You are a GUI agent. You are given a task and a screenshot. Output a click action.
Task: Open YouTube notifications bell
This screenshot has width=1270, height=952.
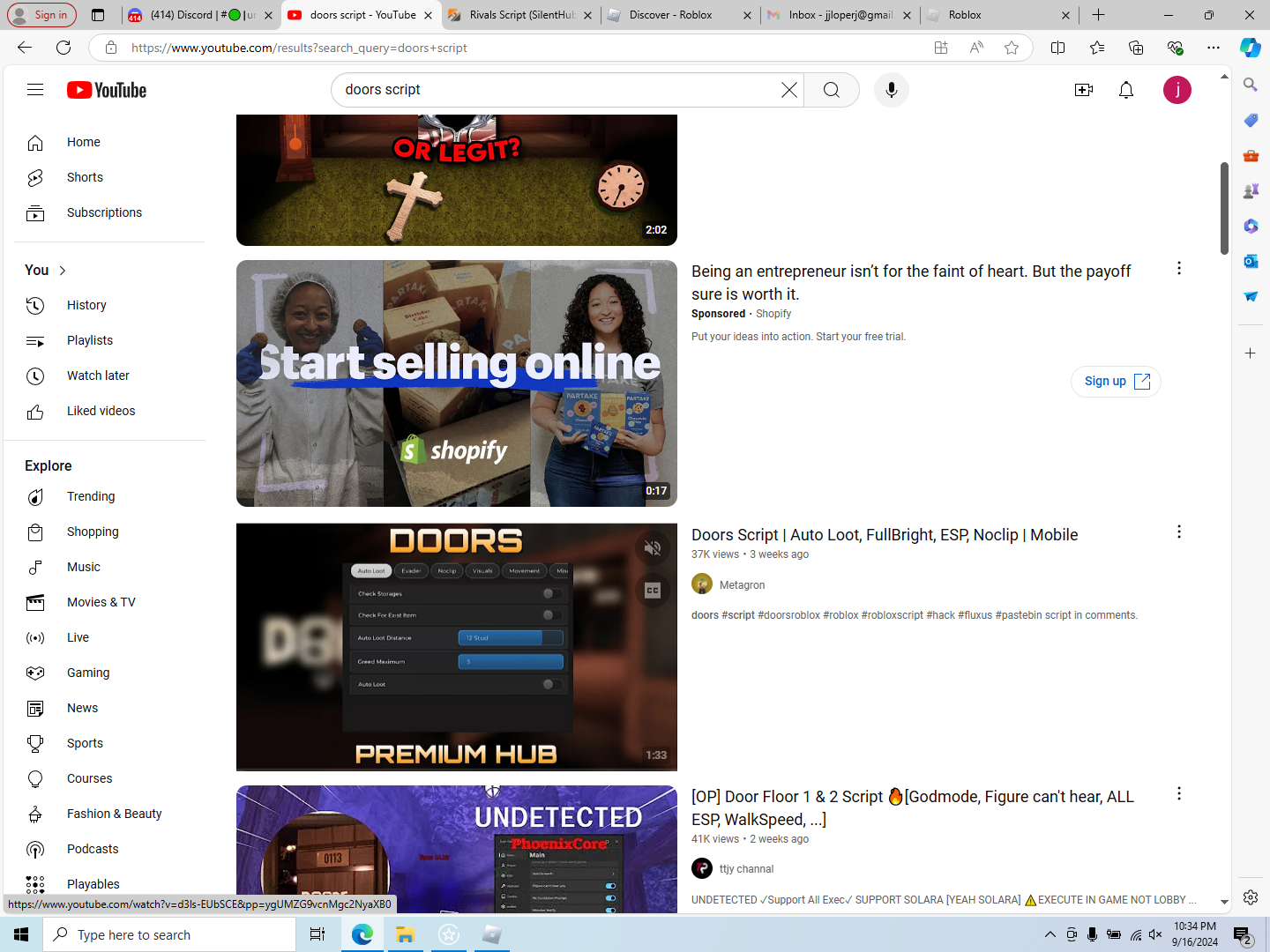[x=1126, y=90]
